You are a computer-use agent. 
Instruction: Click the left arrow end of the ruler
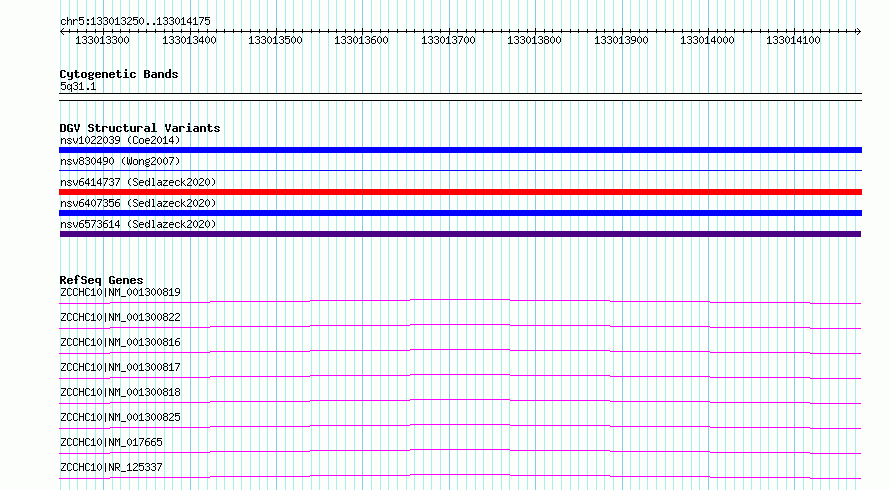[x=62, y=31]
